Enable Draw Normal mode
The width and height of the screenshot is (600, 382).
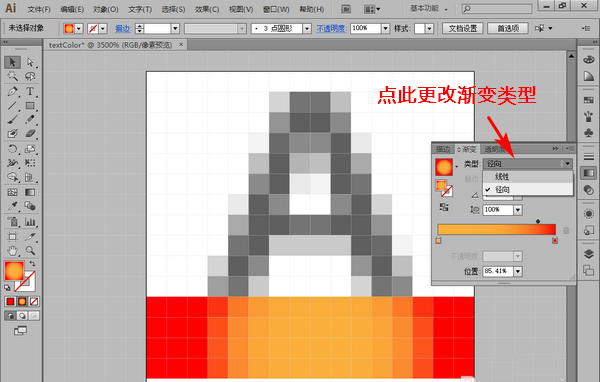(10, 316)
